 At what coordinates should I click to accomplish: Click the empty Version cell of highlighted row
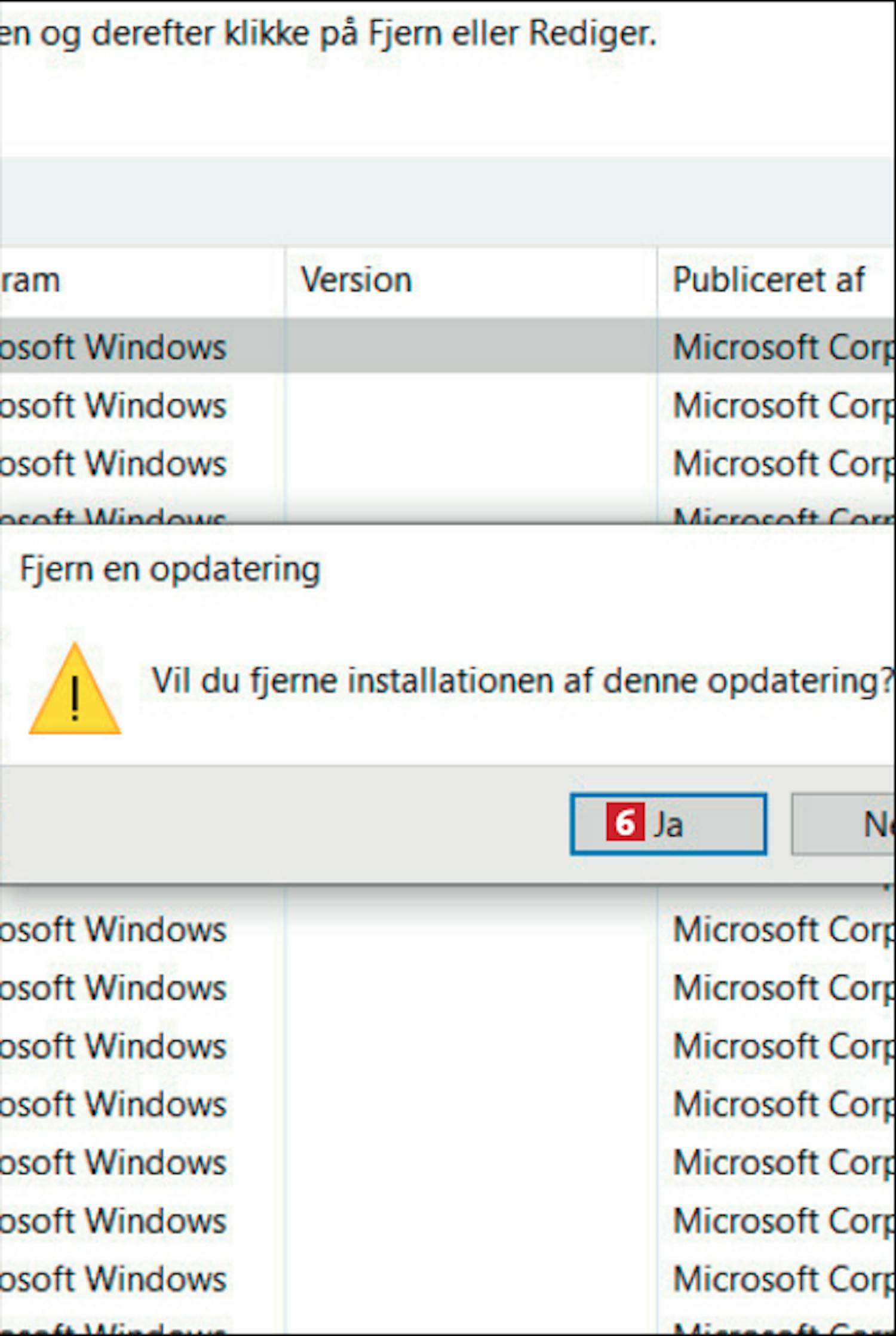tap(471, 346)
